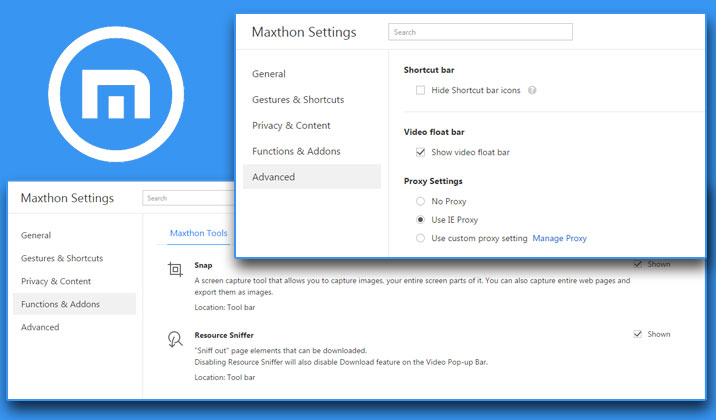The height and width of the screenshot is (420, 716).
Task: Enable Hide Shortcut bar icons checkbox
Action: (420, 90)
